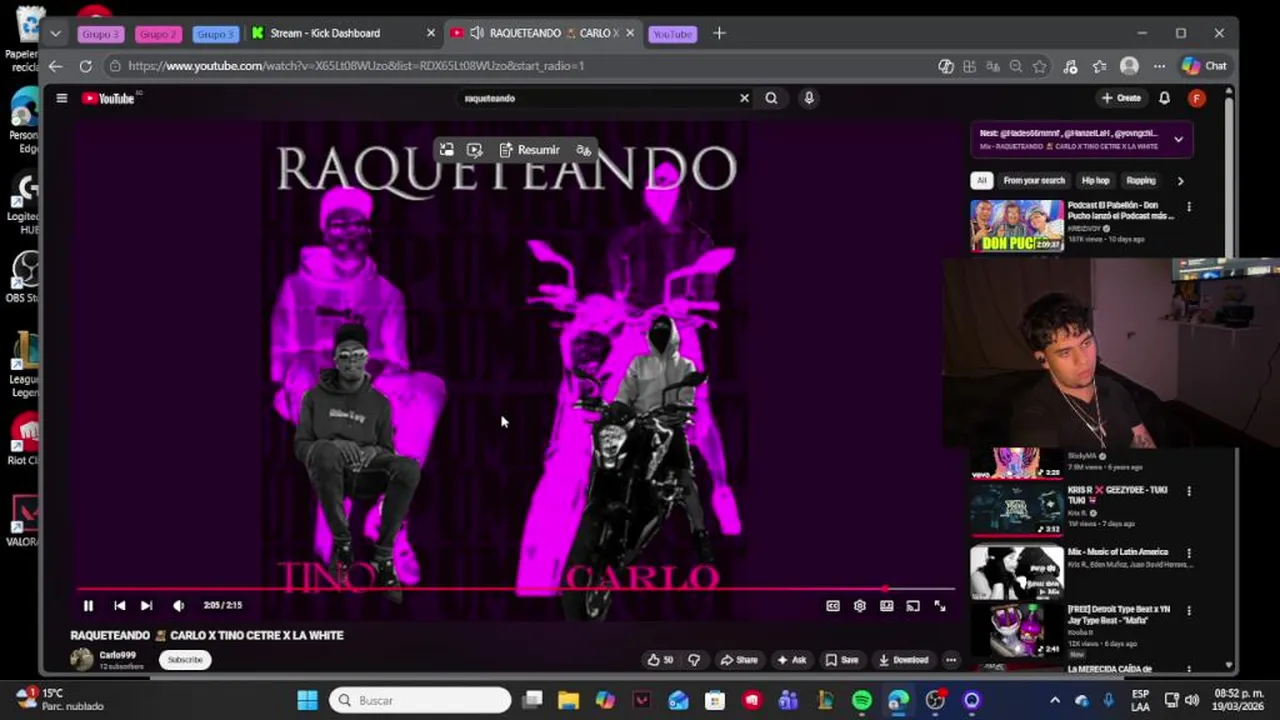Image resolution: width=1280 pixels, height=720 pixels.
Task: Enter fullscreen video mode
Action: click(x=940, y=605)
